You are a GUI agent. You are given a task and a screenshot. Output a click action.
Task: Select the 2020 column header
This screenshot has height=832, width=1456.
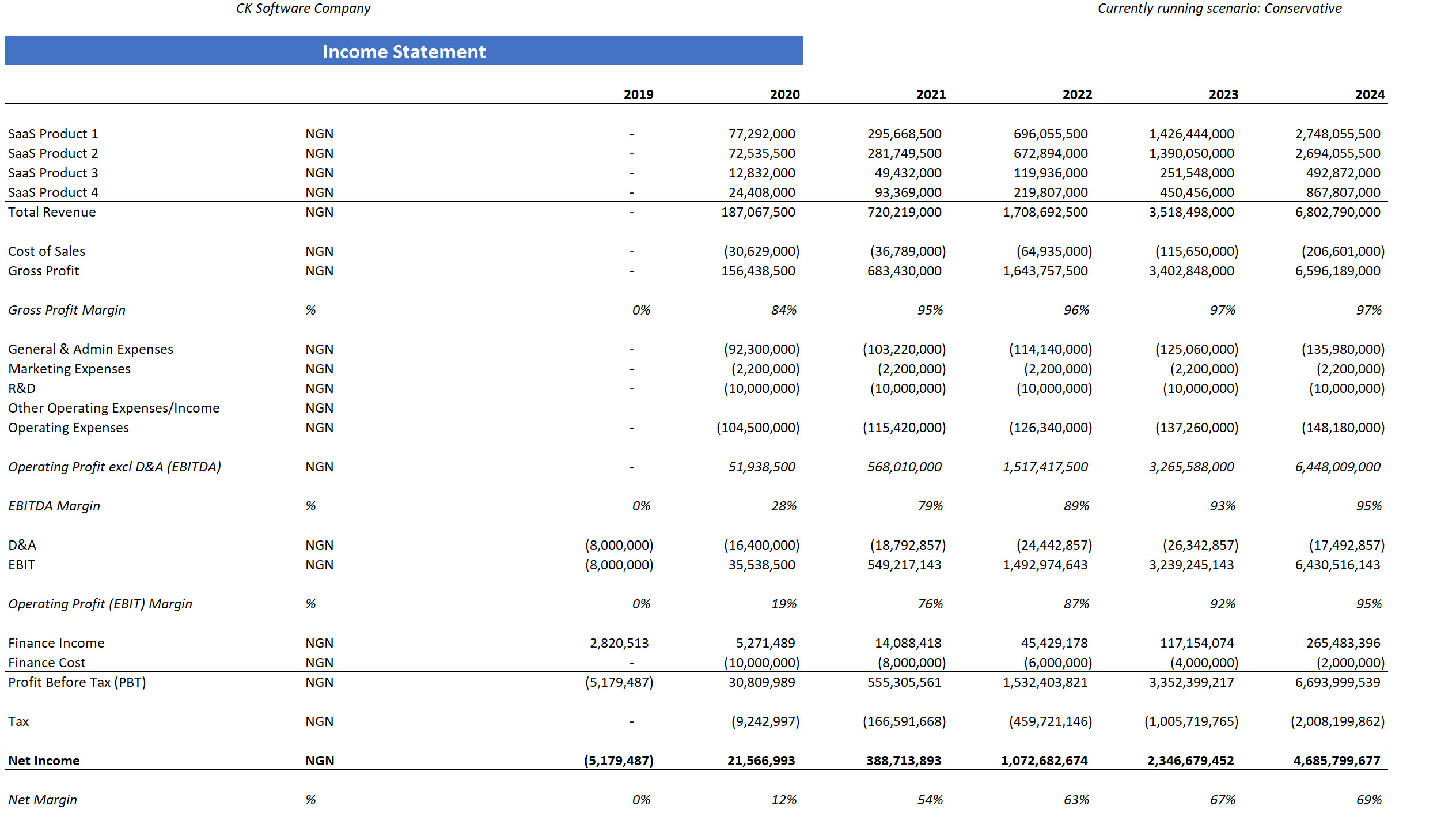[x=784, y=94]
